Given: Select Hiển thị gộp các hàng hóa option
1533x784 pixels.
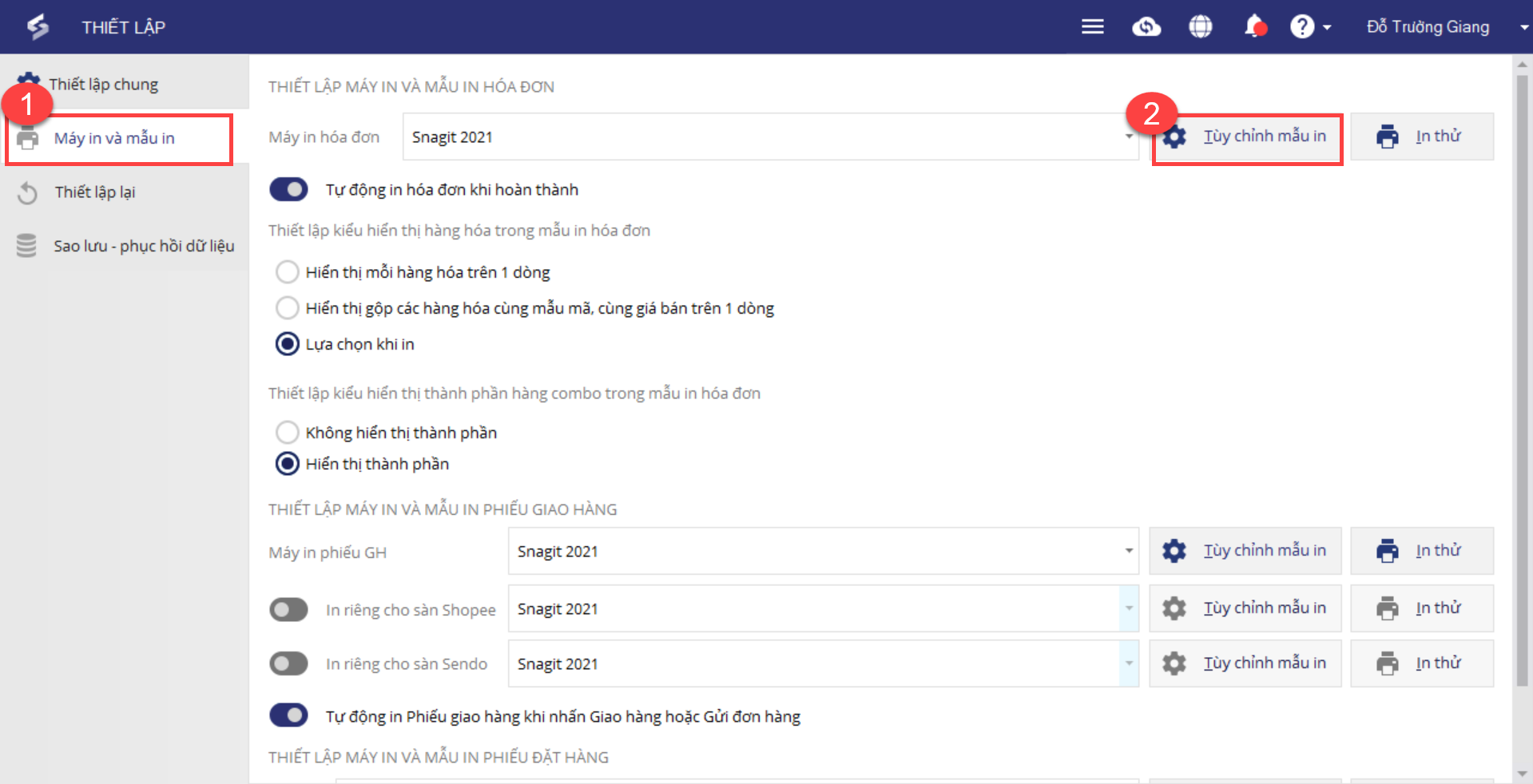Looking at the screenshot, I should tap(287, 308).
